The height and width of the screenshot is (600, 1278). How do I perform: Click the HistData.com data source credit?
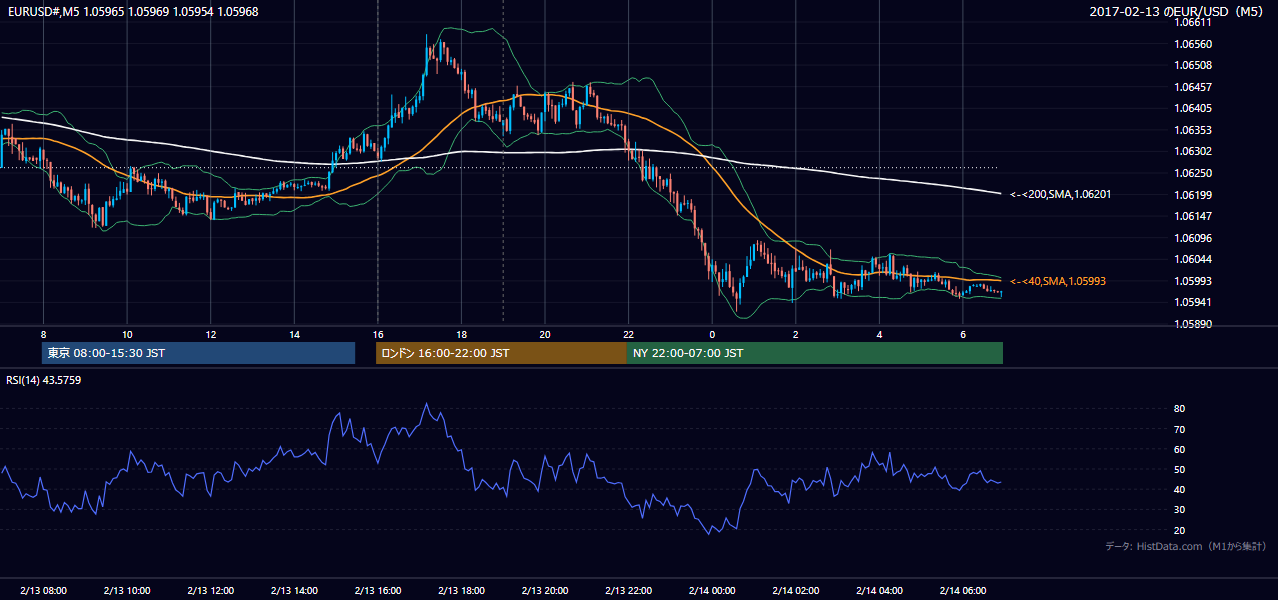tap(1186, 546)
